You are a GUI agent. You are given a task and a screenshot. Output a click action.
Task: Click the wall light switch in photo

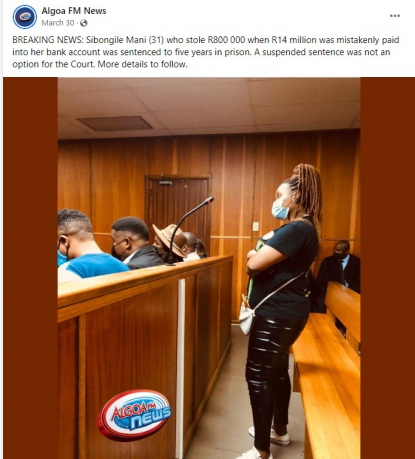(255, 226)
